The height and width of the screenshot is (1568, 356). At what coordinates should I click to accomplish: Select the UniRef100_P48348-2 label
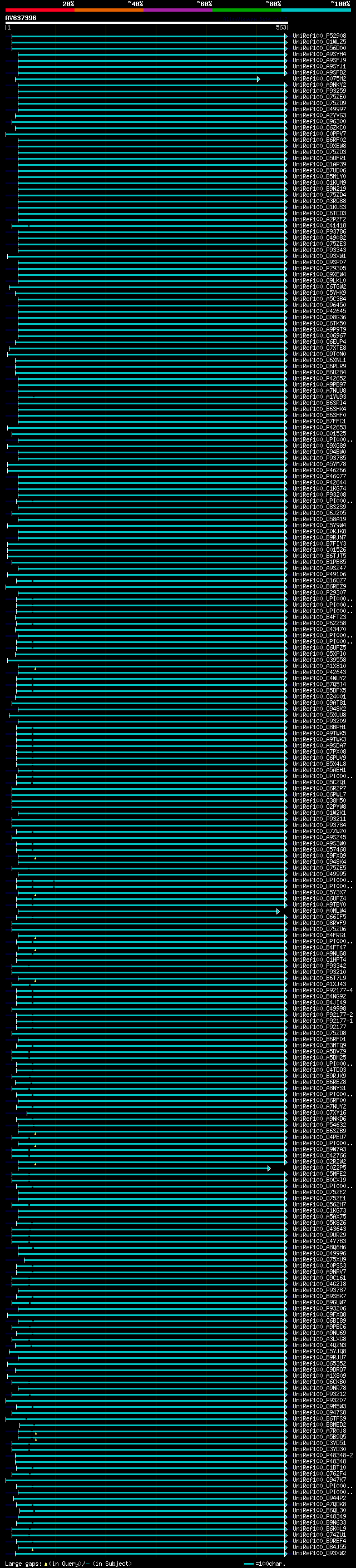[323, 1455]
